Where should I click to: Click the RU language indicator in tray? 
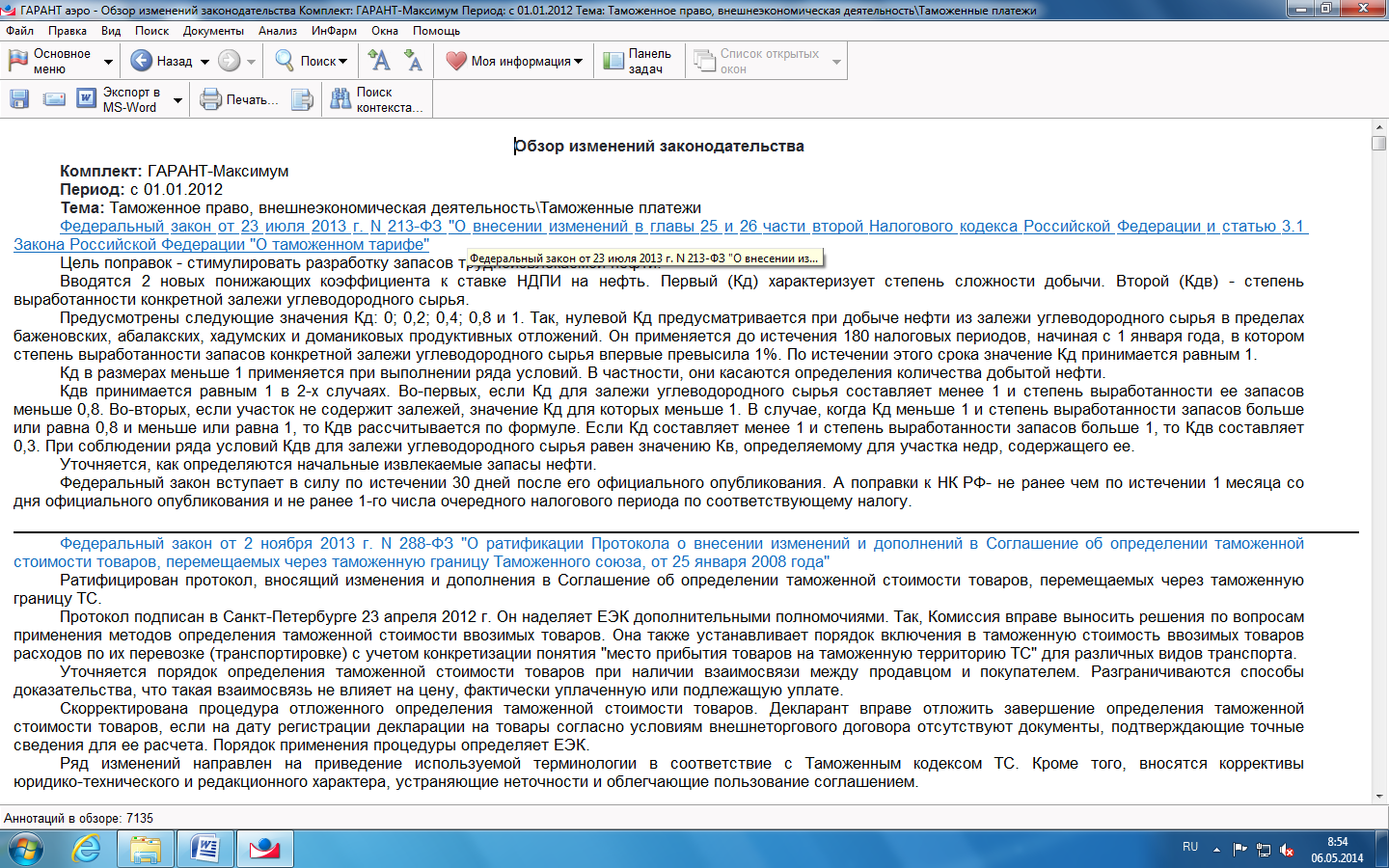(x=1190, y=847)
